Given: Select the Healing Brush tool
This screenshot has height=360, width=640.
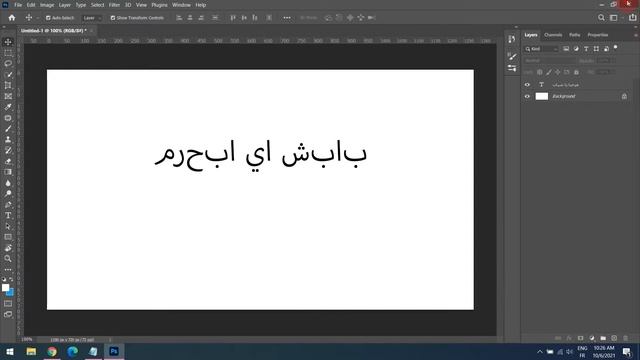Looking at the screenshot, I should click(8, 118).
